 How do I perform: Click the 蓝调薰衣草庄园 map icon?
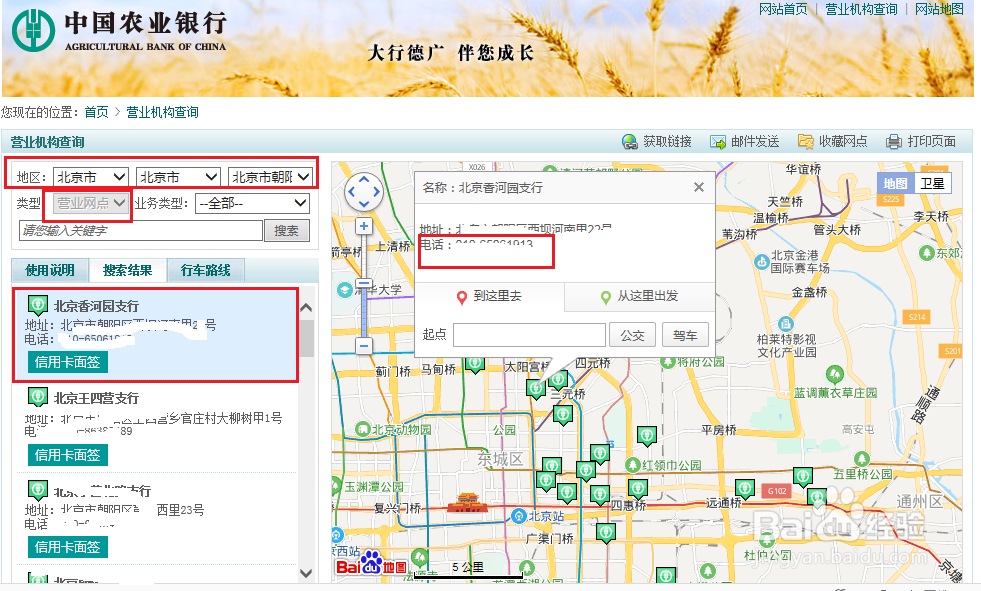[835, 375]
